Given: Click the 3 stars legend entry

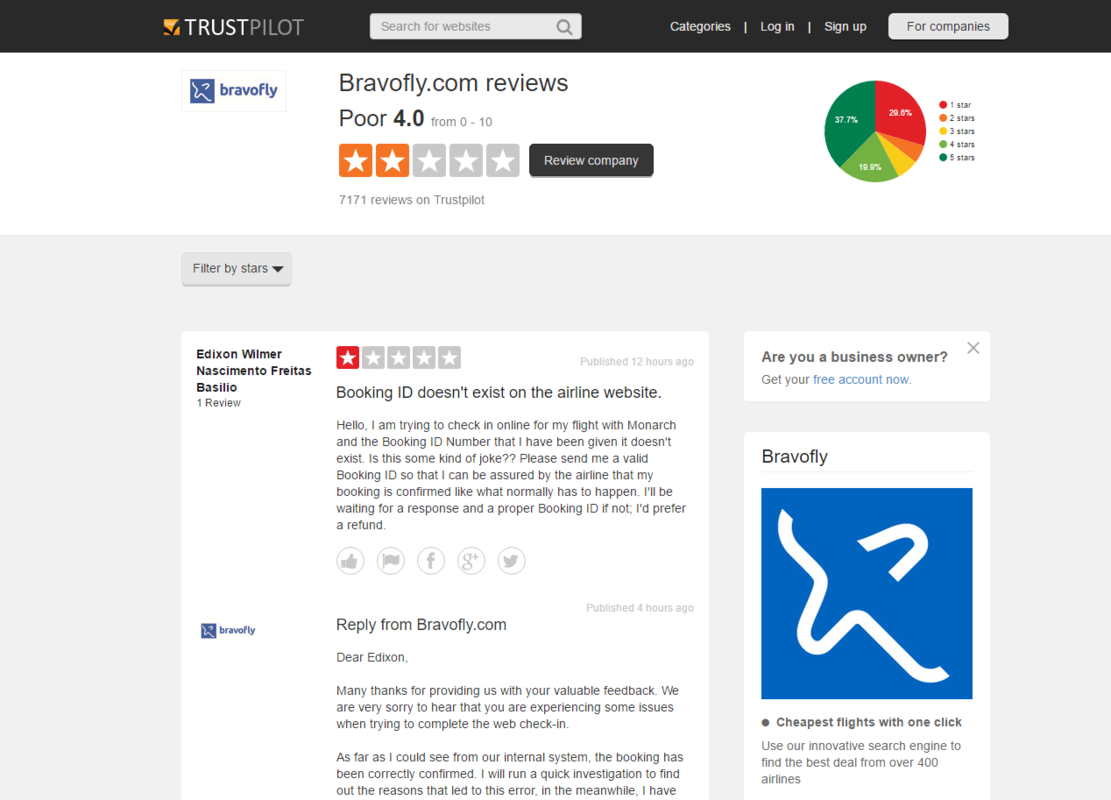Looking at the screenshot, I should click(x=957, y=131).
